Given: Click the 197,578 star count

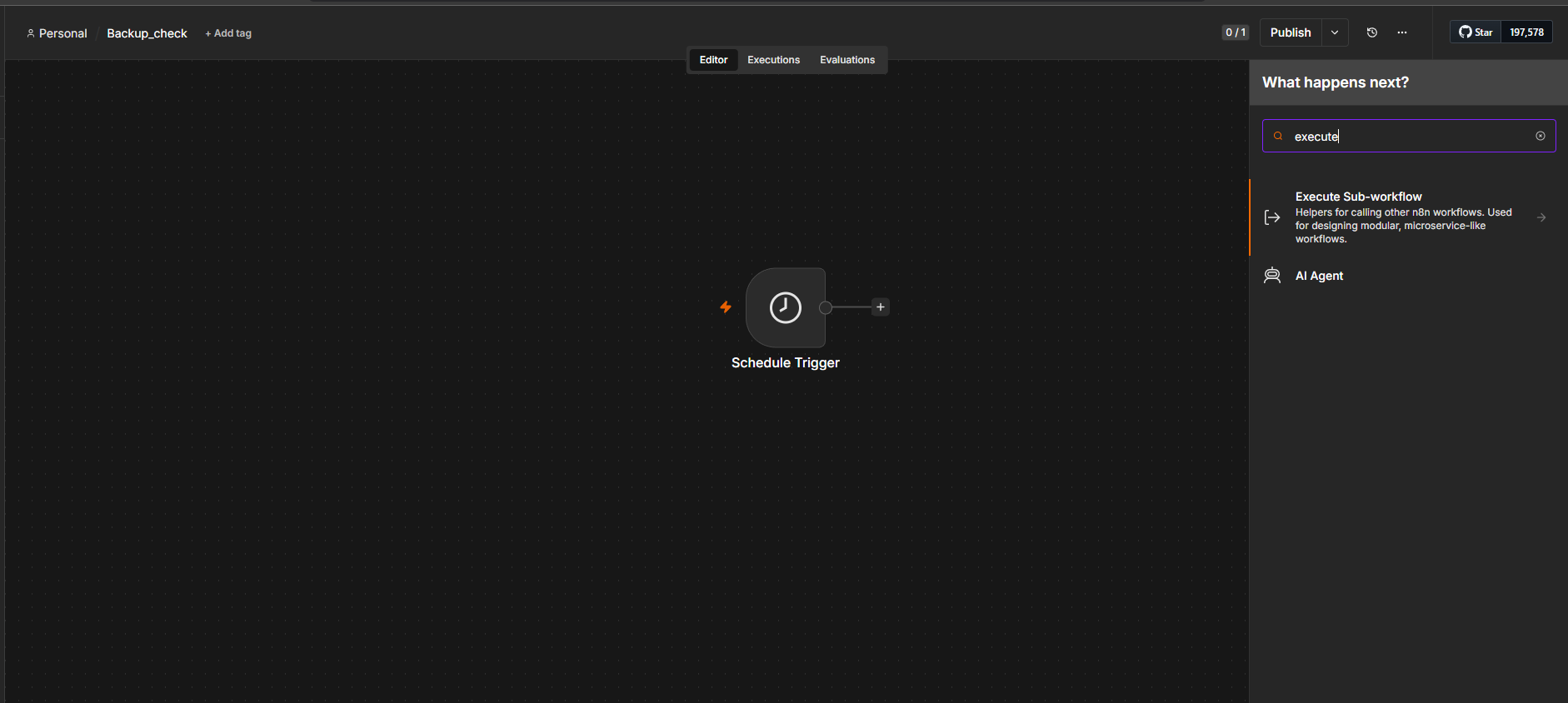Looking at the screenshot, I should coord(1526,32).
